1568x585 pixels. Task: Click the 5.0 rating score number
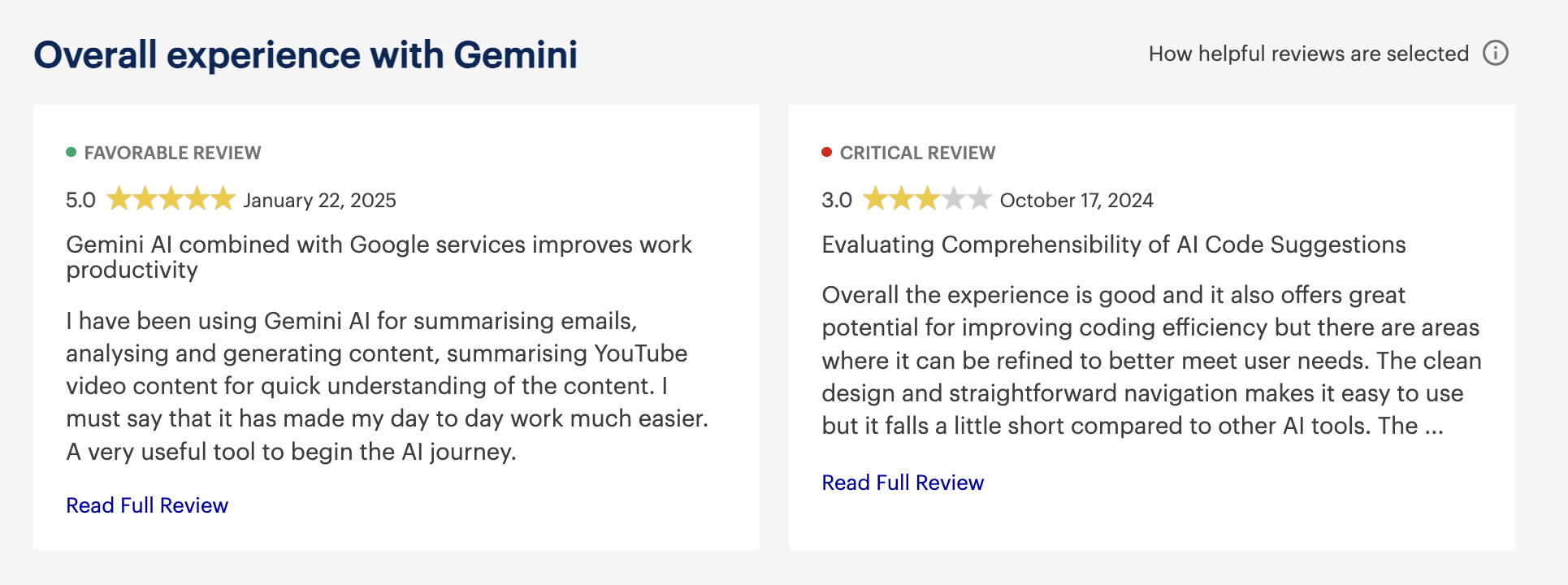[80, 199]
